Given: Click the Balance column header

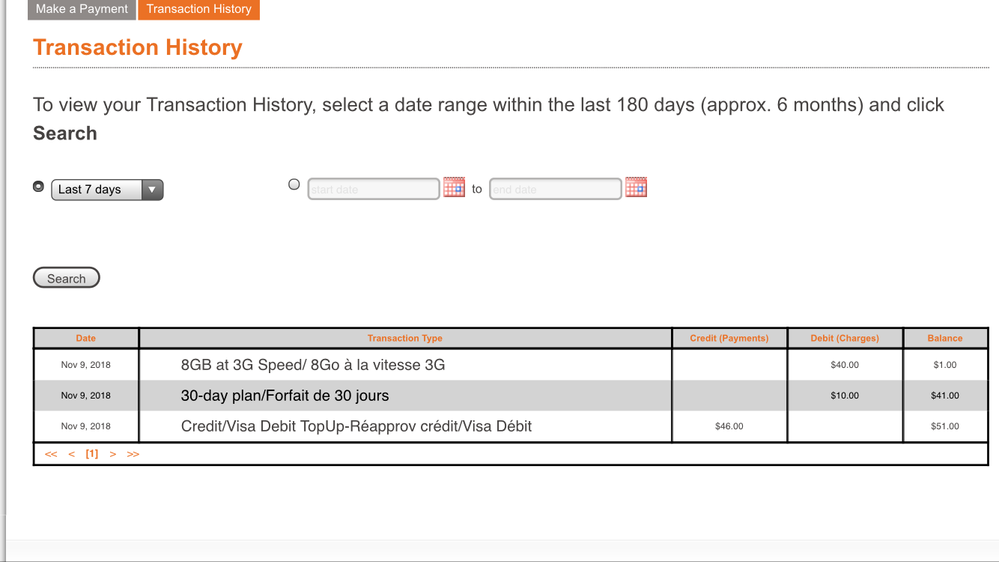Looking at the screenshot, I should [x=944, y=338].
